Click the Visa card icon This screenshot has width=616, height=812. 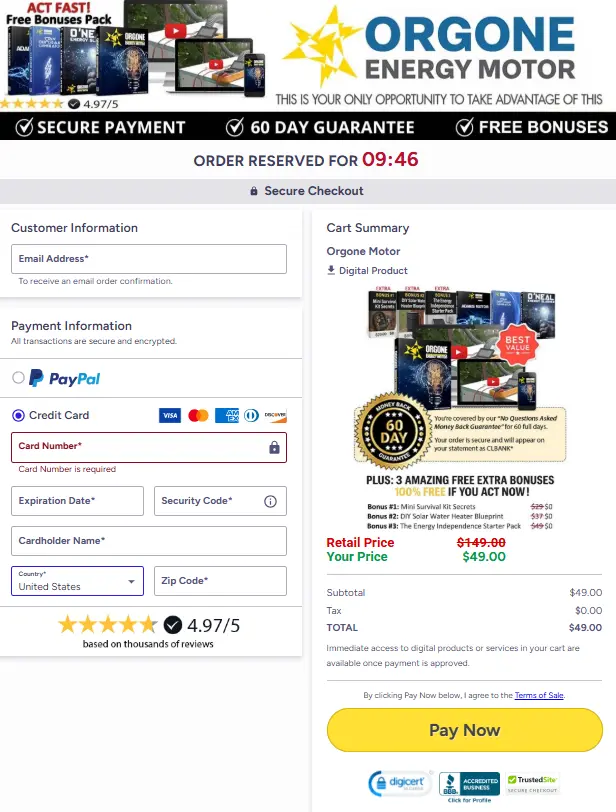[x=169, y=415]
